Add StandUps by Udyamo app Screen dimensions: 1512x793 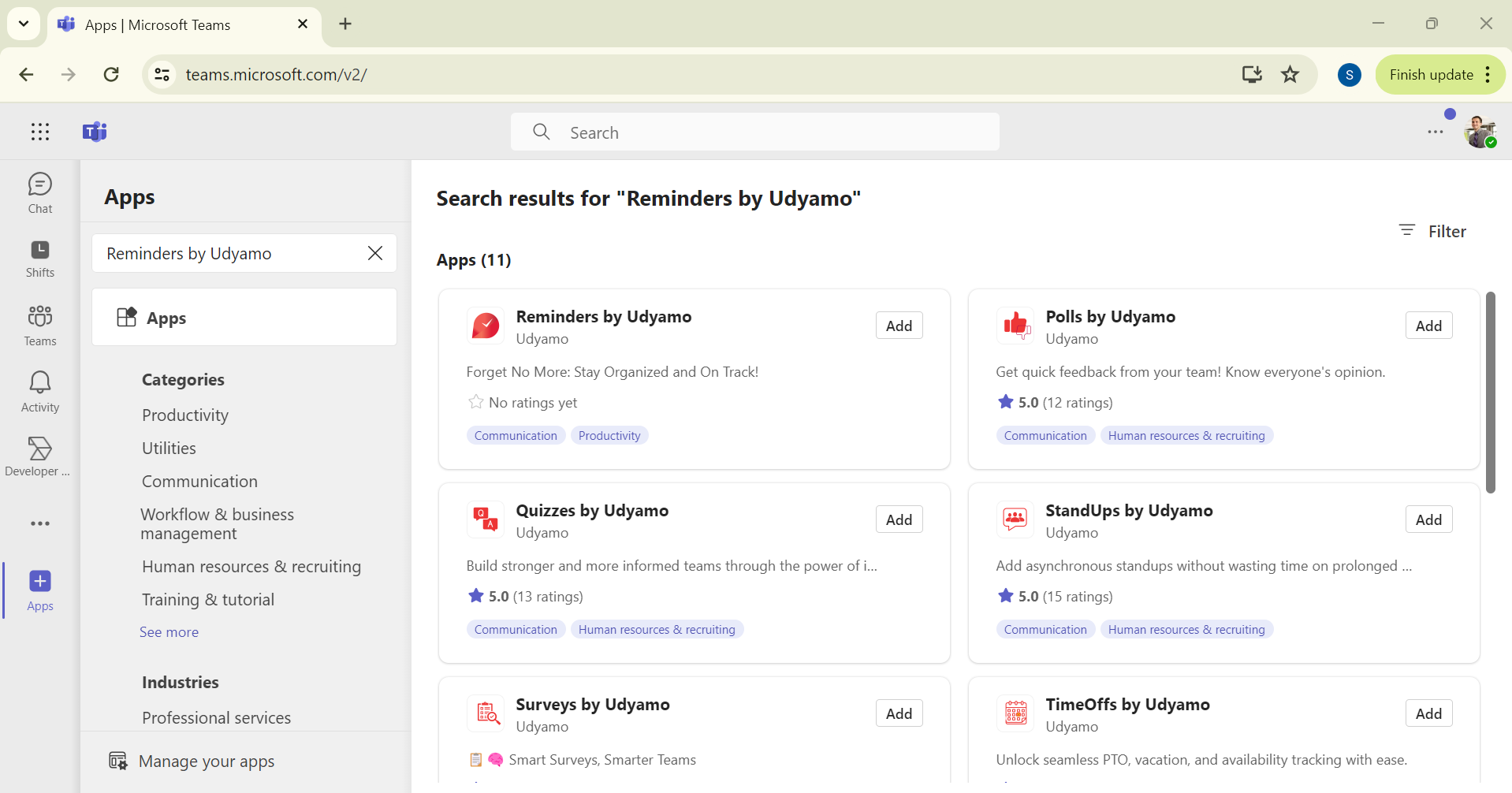point(1428,519)
